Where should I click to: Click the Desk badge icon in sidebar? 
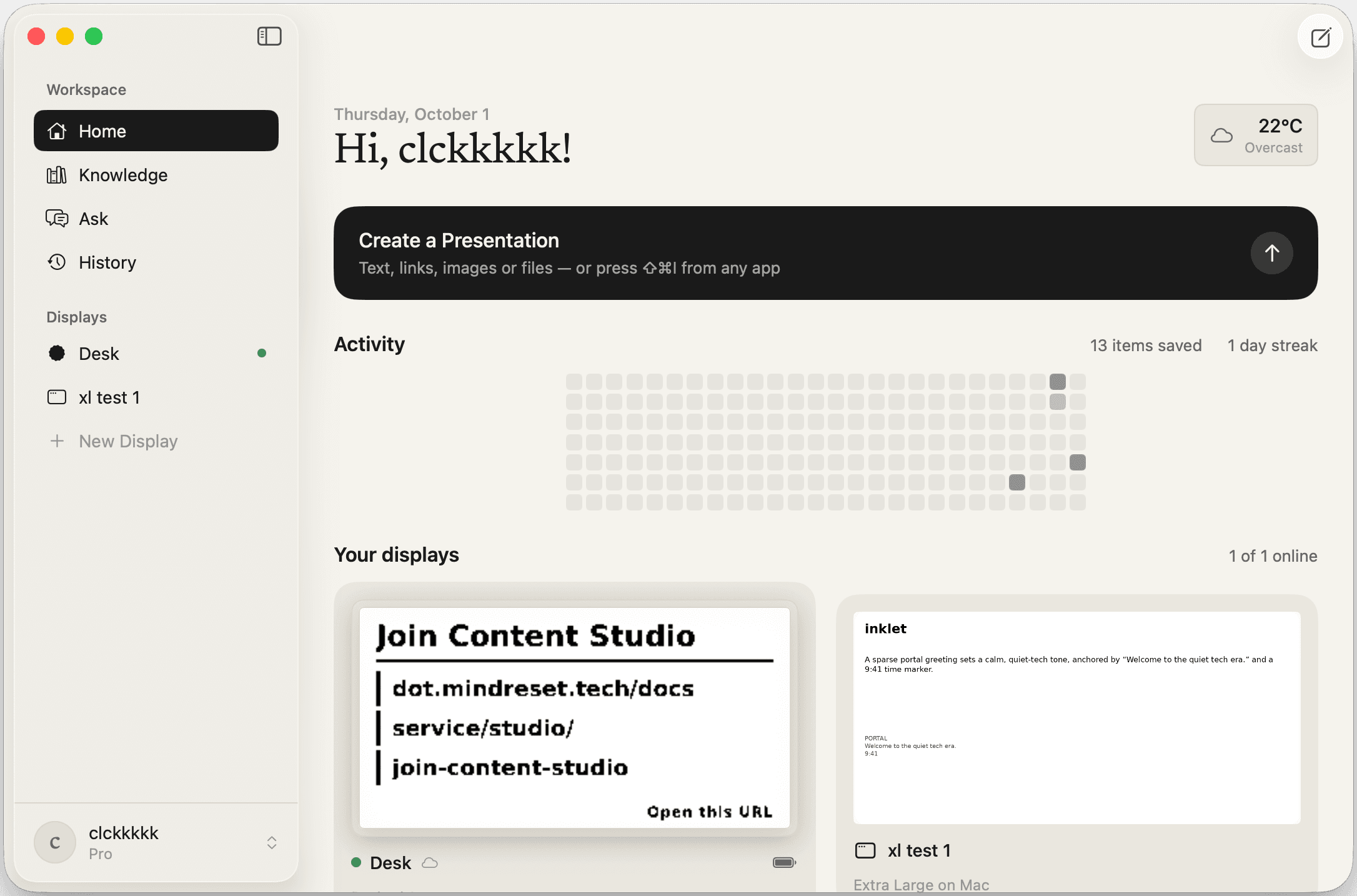point(57,354)
